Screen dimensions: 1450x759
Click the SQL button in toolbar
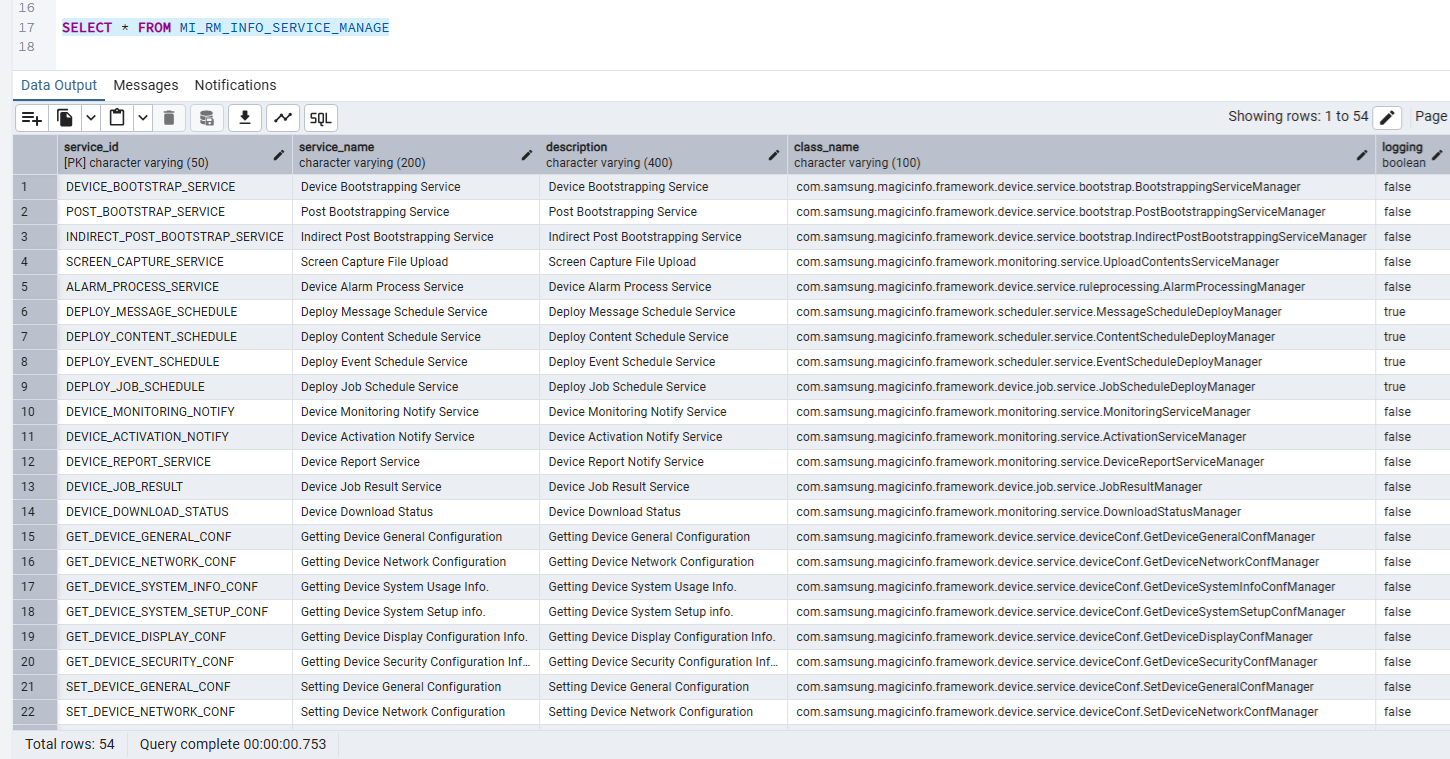point(320,118)
